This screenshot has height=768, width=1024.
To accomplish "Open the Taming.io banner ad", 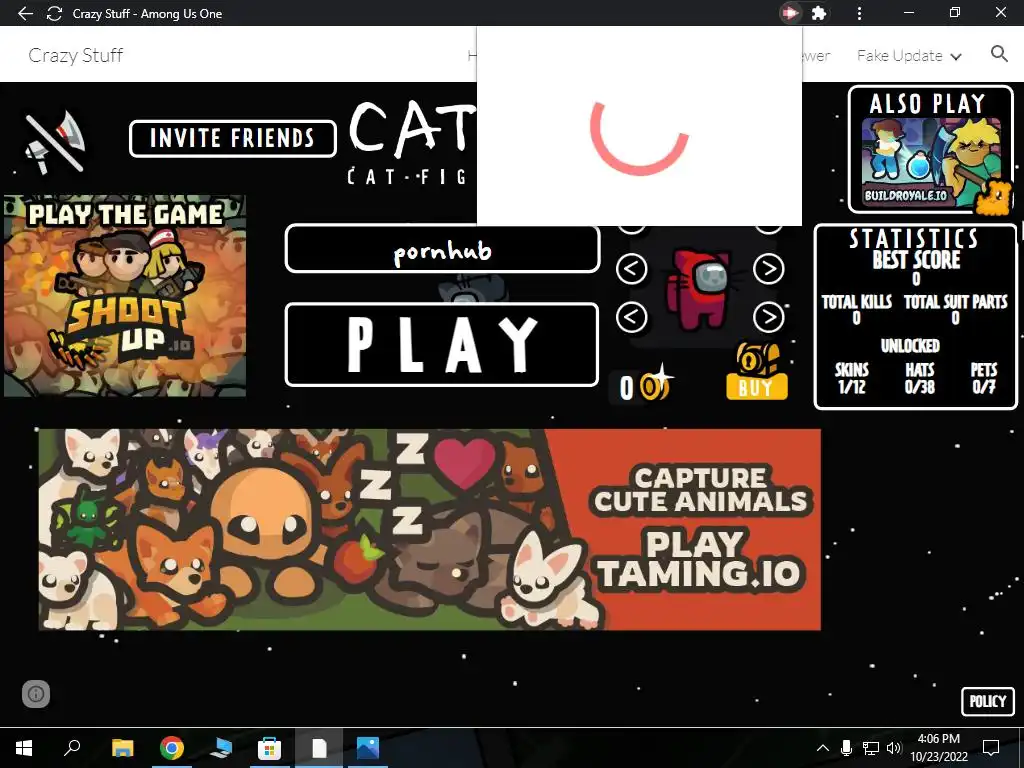I will pyautogui.click(x=430, y=530).
